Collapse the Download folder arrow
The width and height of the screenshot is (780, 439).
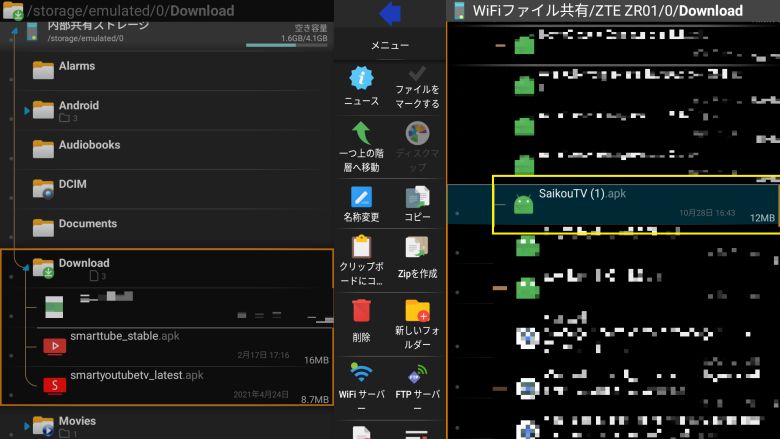[26, 268]
